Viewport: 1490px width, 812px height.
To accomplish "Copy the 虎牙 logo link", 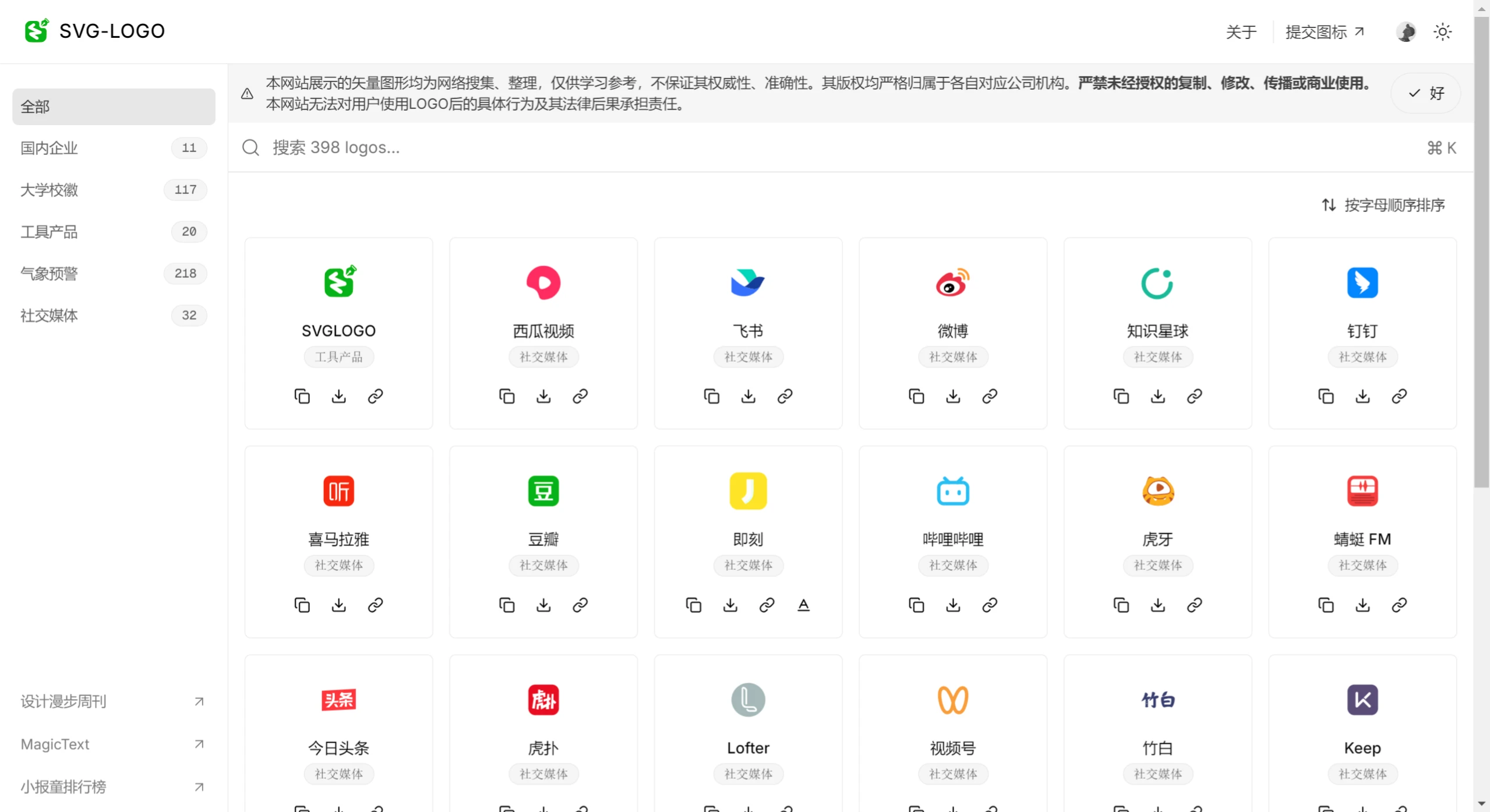I will click(x=1195, y=605).
